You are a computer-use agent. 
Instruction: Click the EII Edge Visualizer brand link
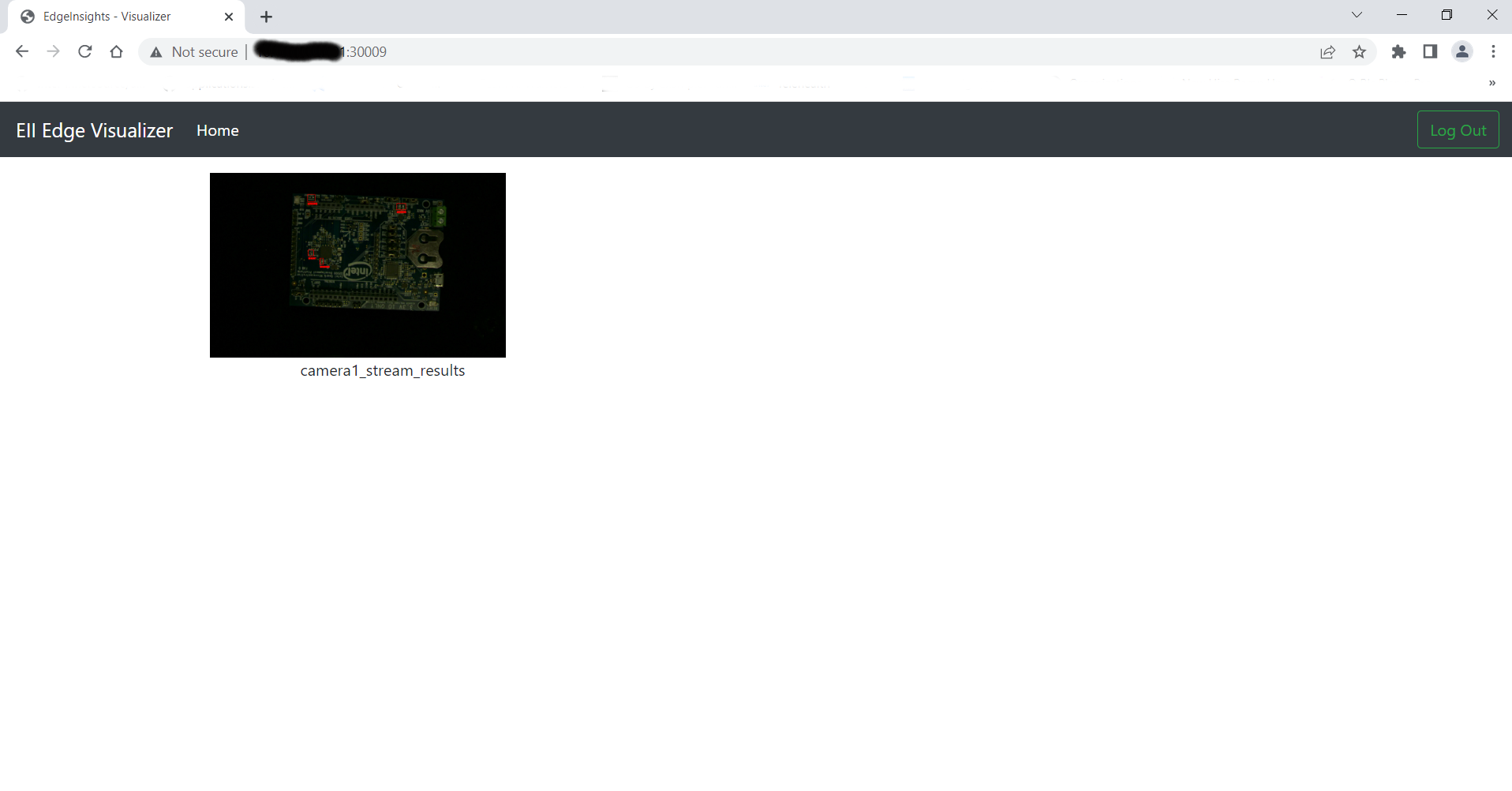(95, 130)
